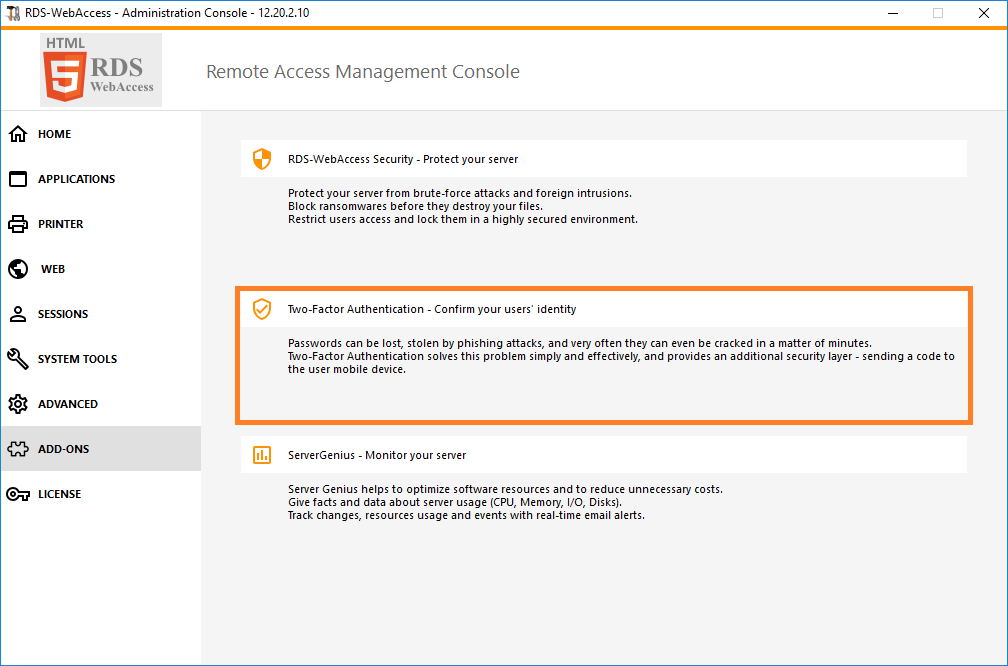Click the line 'Restrict users access and lock them'
1008x666 pixels.
(x=463, y=219)
